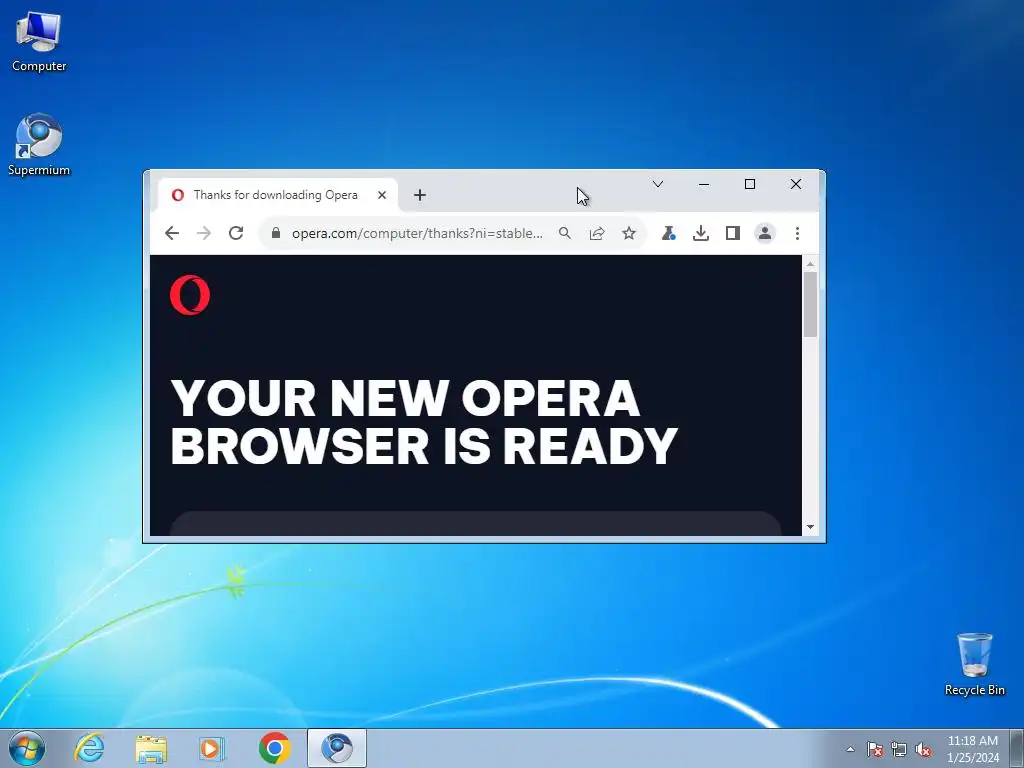Image resolution: width=1024 pixels, height=768 pixels.
Task: Click the muted volume tray icon
Action: tap(923, 749)
